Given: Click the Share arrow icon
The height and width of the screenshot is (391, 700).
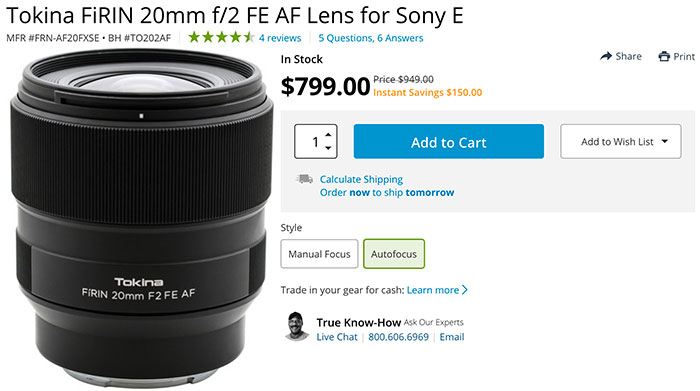Looking at the screenshot, I should (606, 56).
